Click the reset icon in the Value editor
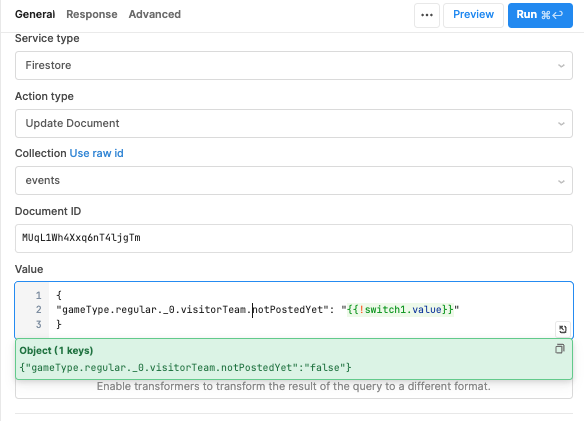The height and width of the screenshot is (421, 584). click(563, 329)
